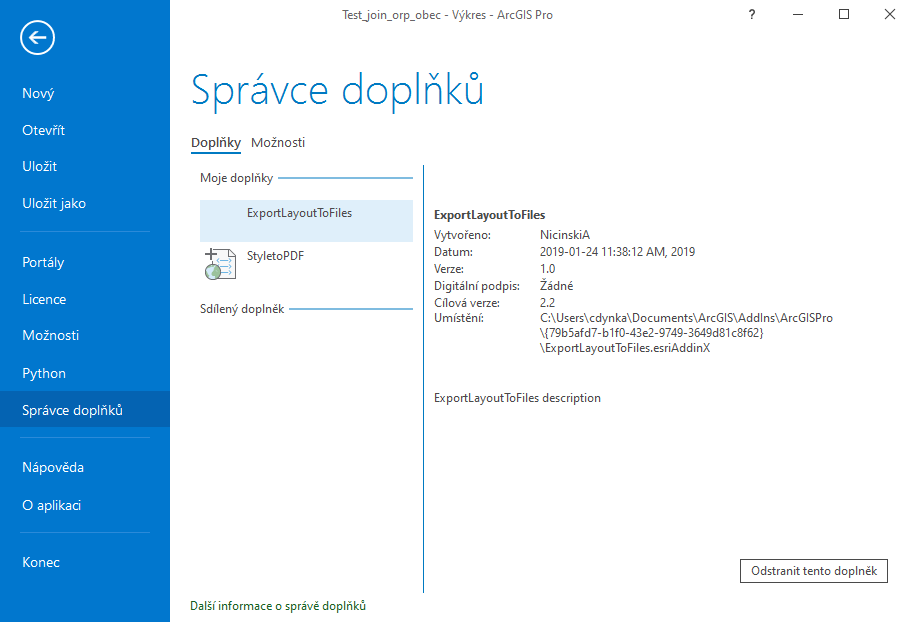Click the date value 2019-01-24 11:38:12 AM
Viewport: 907px width, 622px height.
617,252
